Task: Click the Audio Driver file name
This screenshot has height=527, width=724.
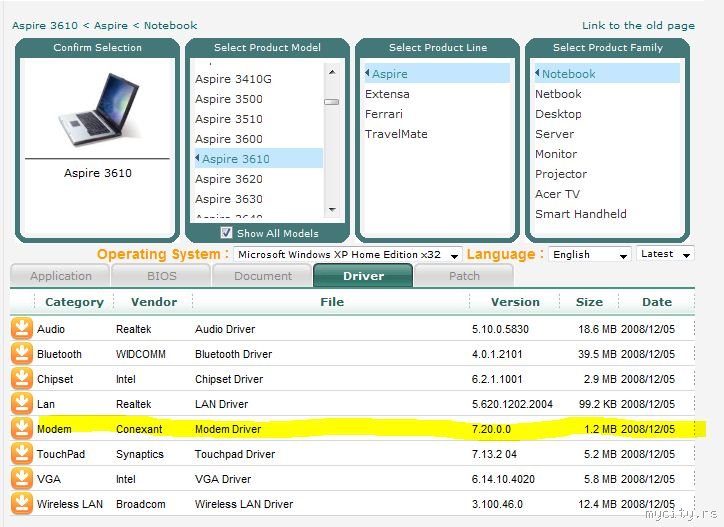Action: point(225,329)
